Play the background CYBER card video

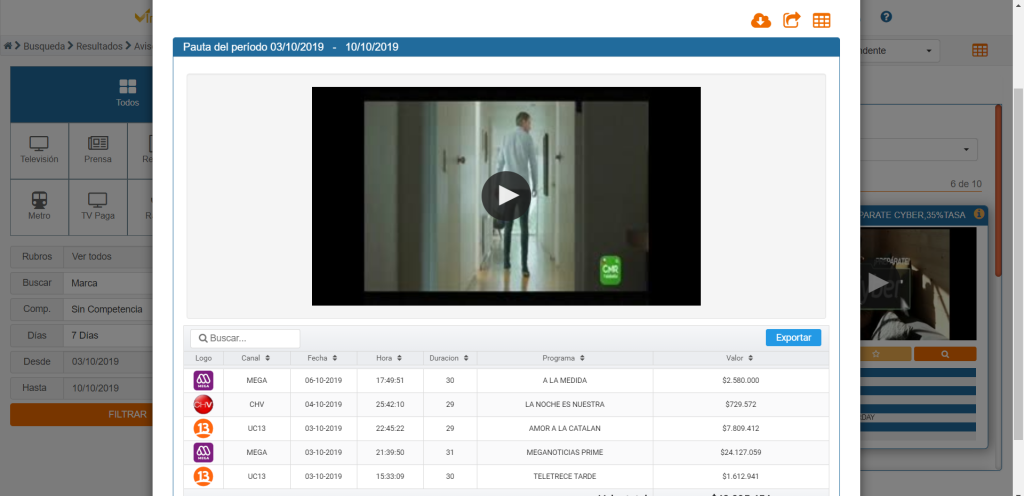point(878,282)
